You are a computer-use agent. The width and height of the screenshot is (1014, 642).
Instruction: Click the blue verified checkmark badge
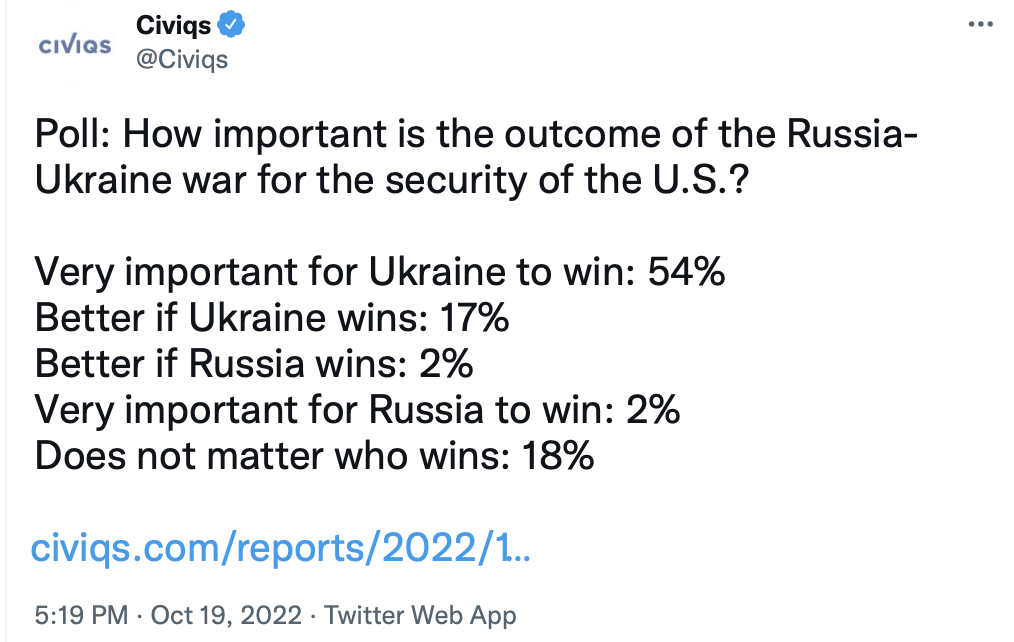tap(232, 25)
